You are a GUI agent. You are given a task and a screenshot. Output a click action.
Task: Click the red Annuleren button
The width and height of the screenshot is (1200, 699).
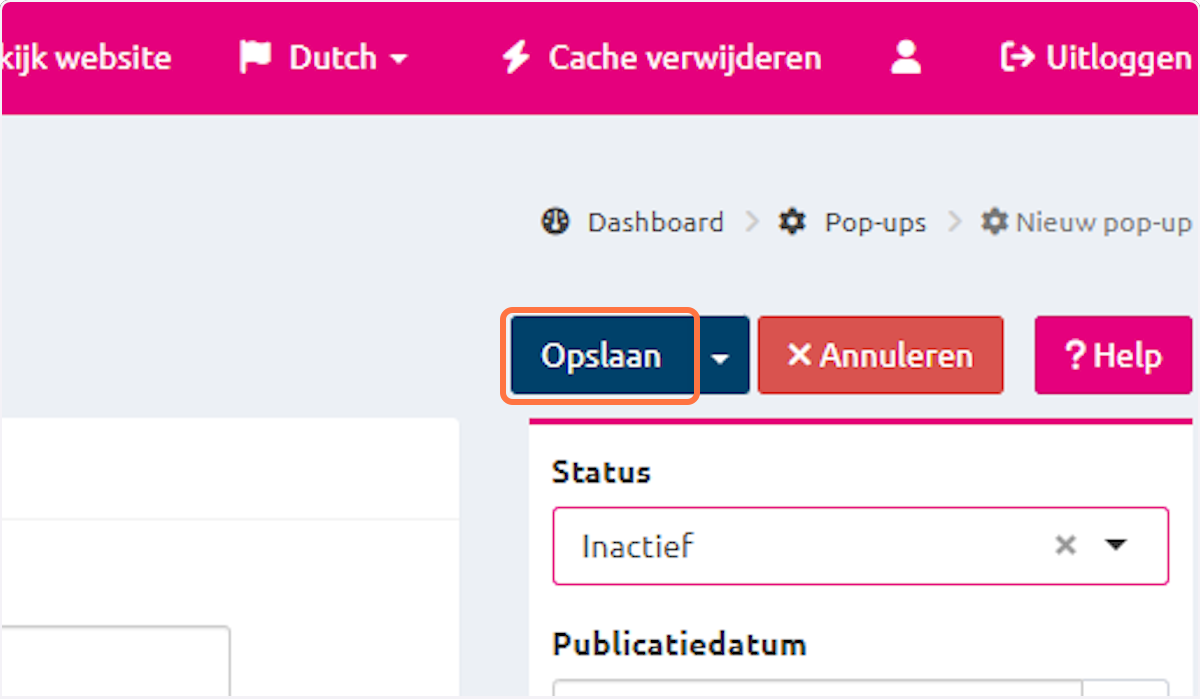pos(880,356)
